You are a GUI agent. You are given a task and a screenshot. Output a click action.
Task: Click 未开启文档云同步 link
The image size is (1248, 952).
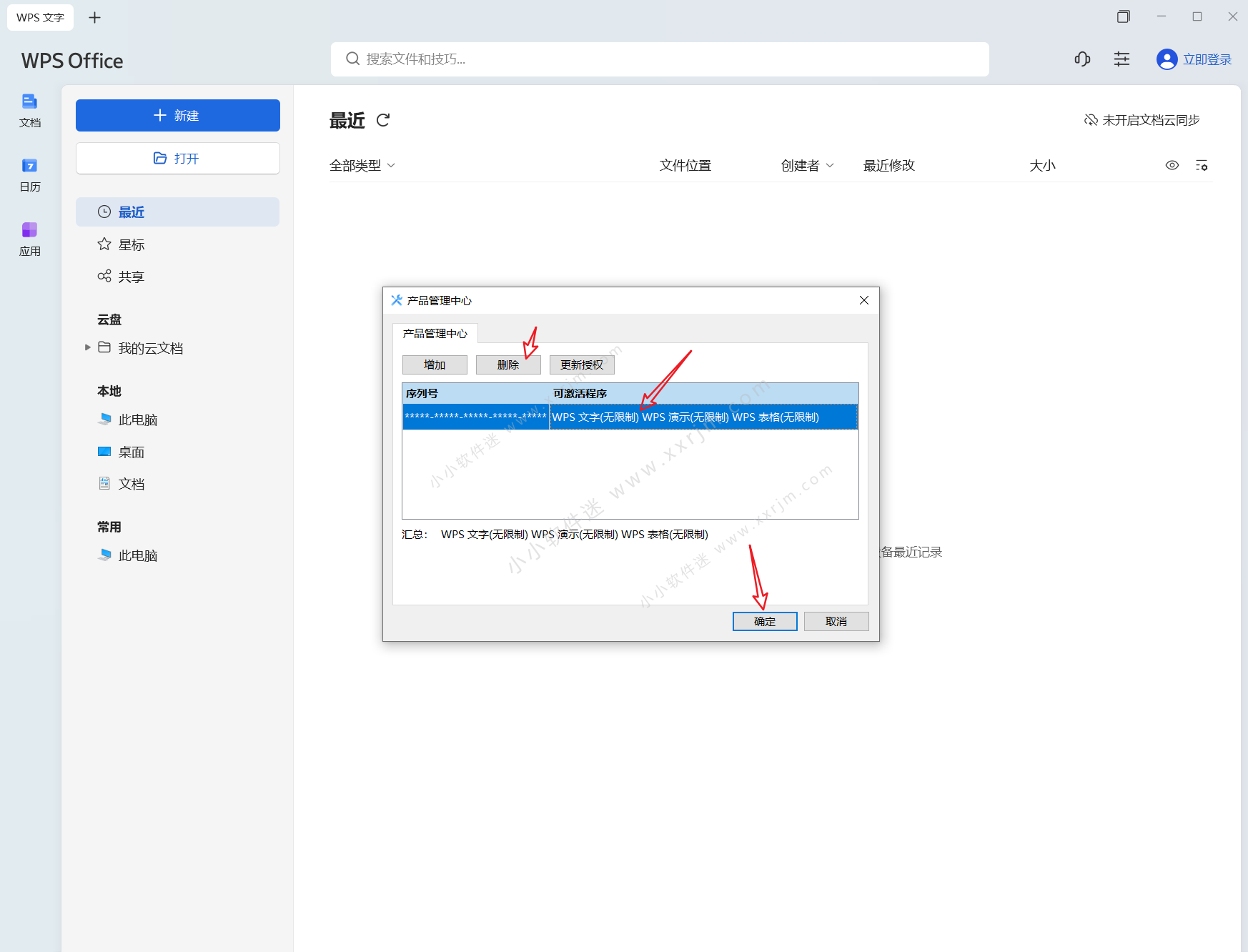tap(1151, 120)
